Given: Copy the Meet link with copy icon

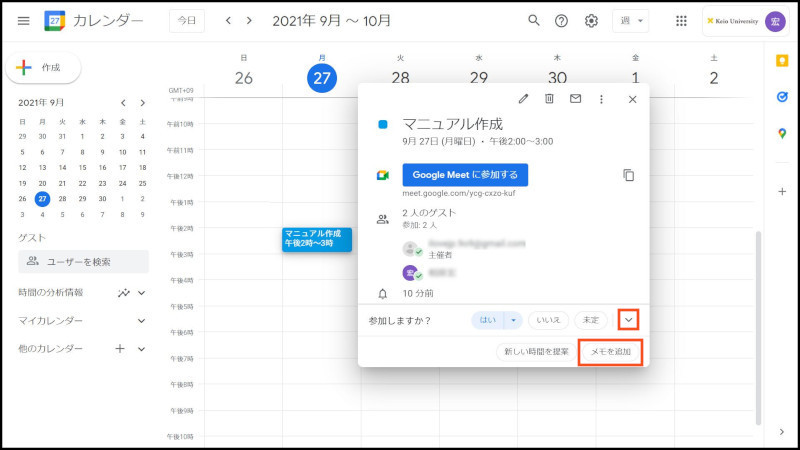Looking at the screenshot, I should 628,175.
